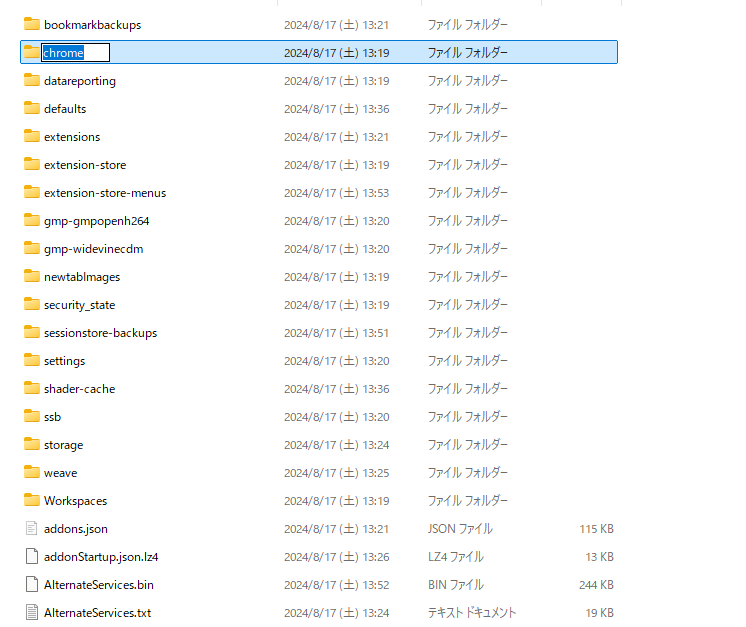This screenshot has width=746, height=627.
Task: Click the bookmarkbackups folder icon
Action: click(32, 24)
